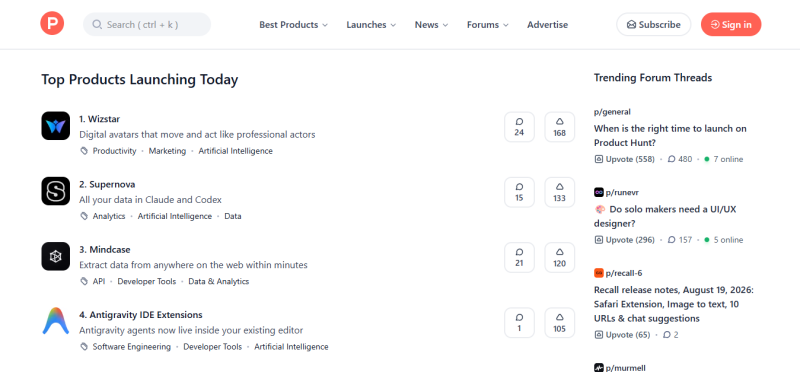Open 4. Antigravity IDE Extensions title
The image size is (800, 372).
pos(141,315)
